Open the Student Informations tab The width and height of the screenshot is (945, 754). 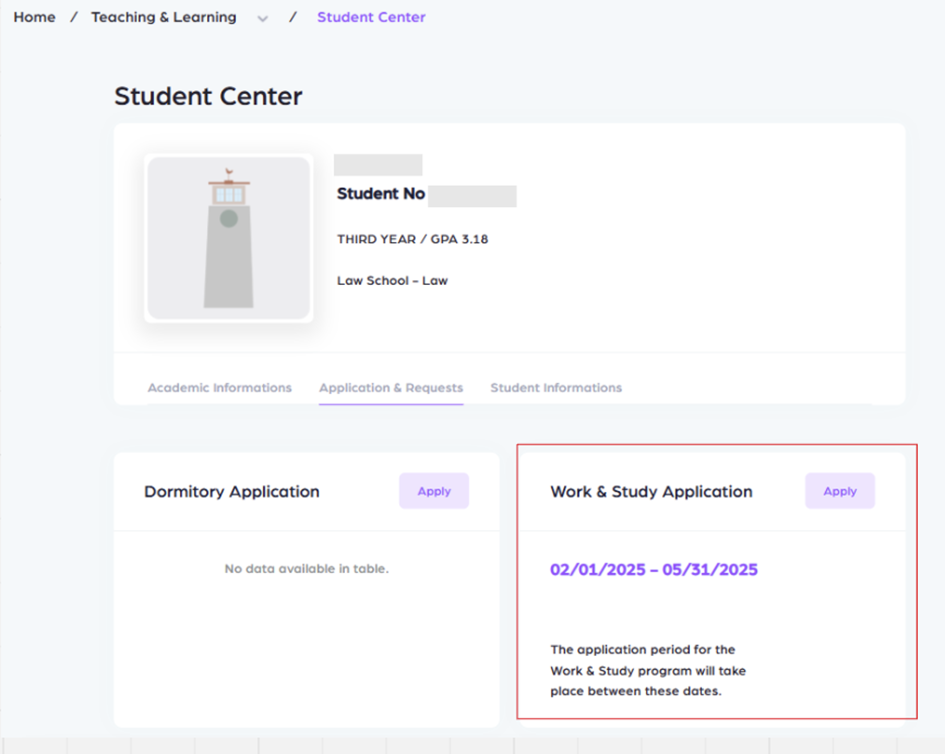coord(556,388)
